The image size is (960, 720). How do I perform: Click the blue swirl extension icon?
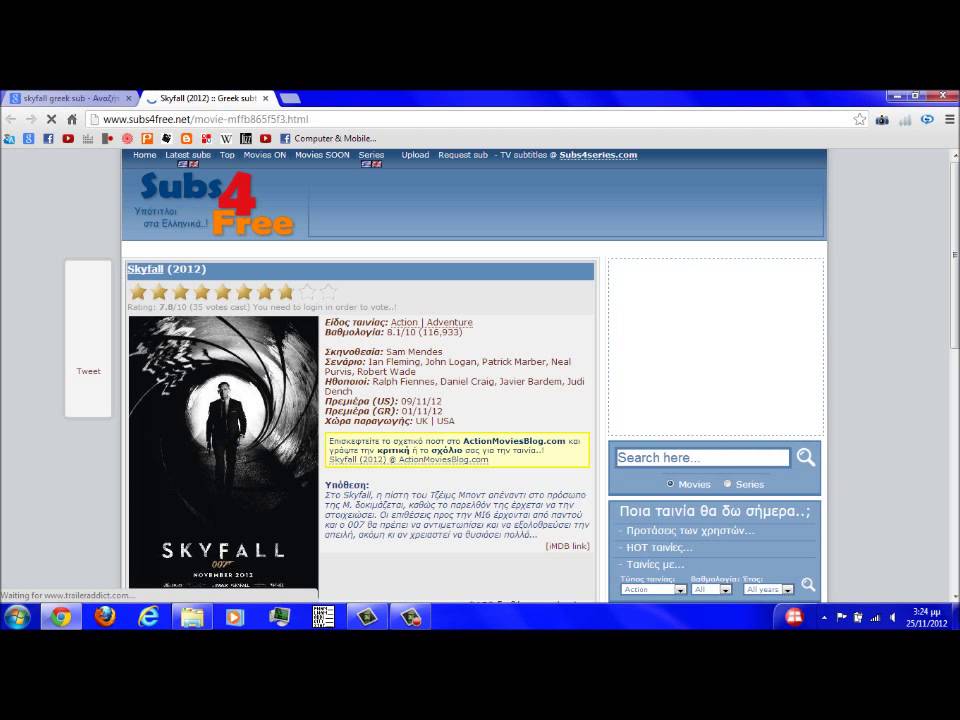pyautogui.click(x=927, y=119)
